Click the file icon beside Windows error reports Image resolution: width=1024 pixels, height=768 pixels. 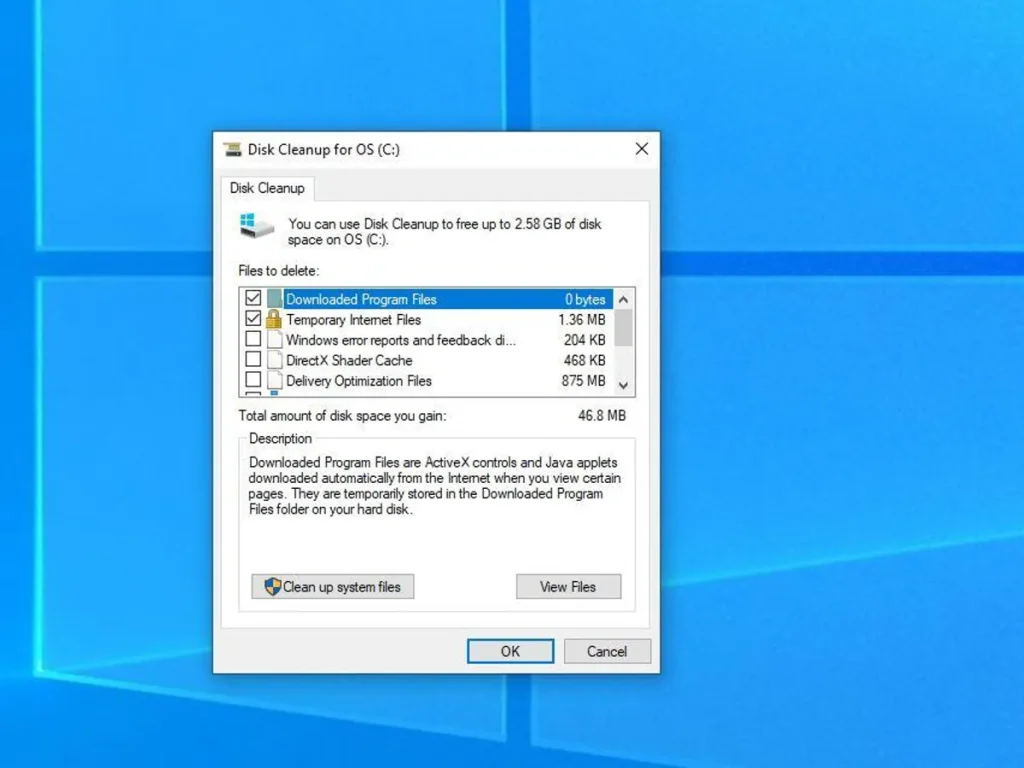pos(273,340)
